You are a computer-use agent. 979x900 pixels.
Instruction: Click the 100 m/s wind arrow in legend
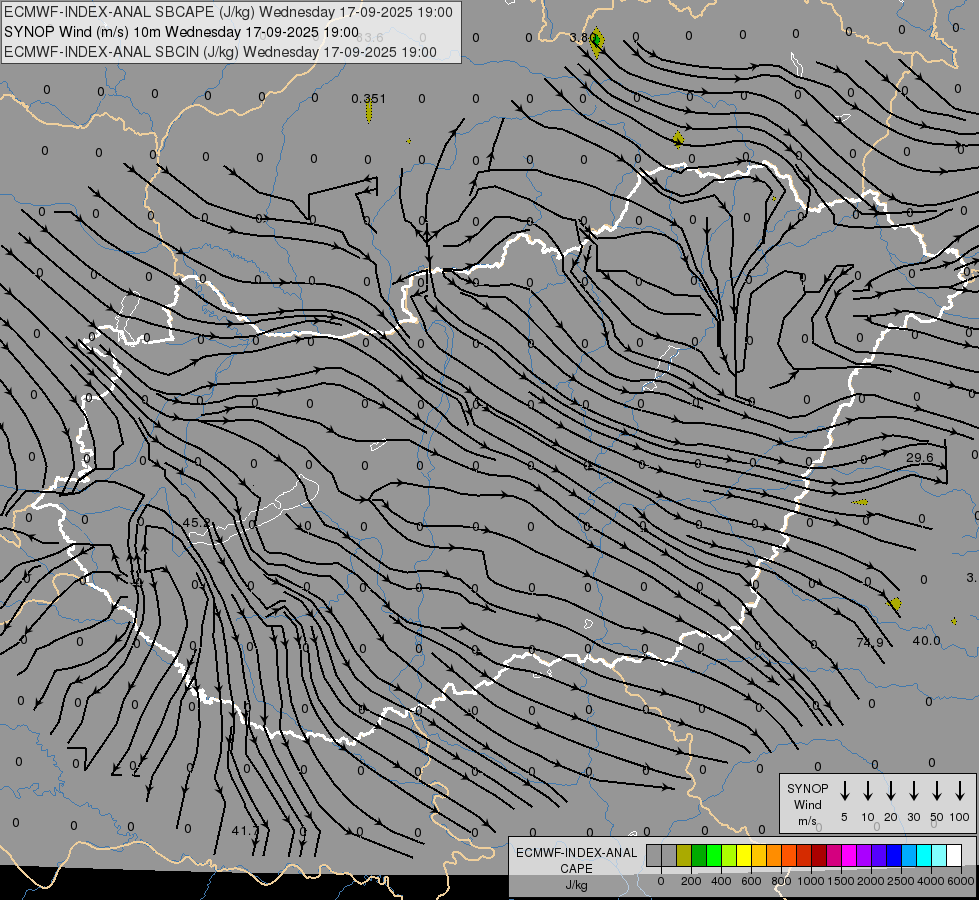pyautogui.click(x=960, y=790)
